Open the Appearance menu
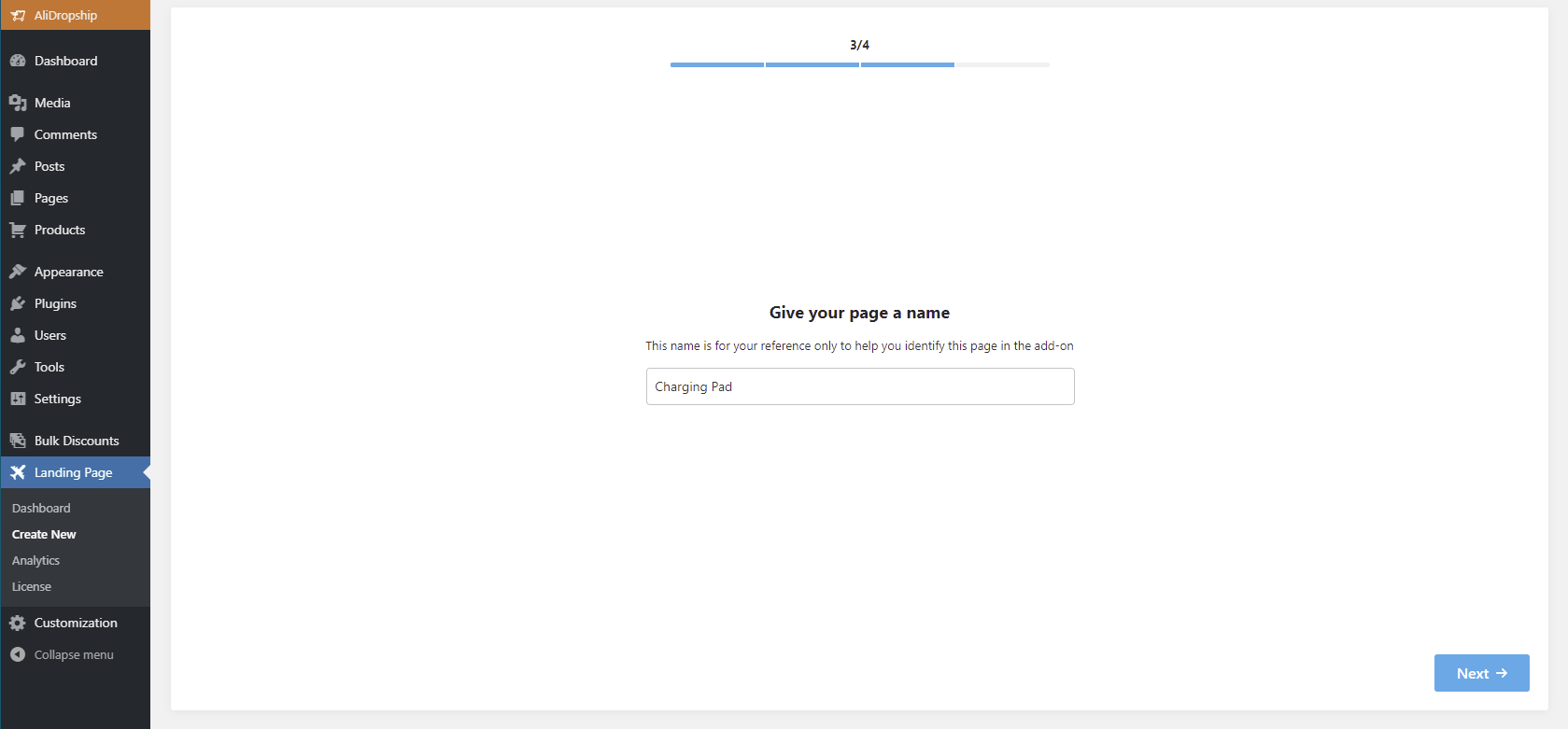Screen dimensions: 1568x729 pos(68,272)
